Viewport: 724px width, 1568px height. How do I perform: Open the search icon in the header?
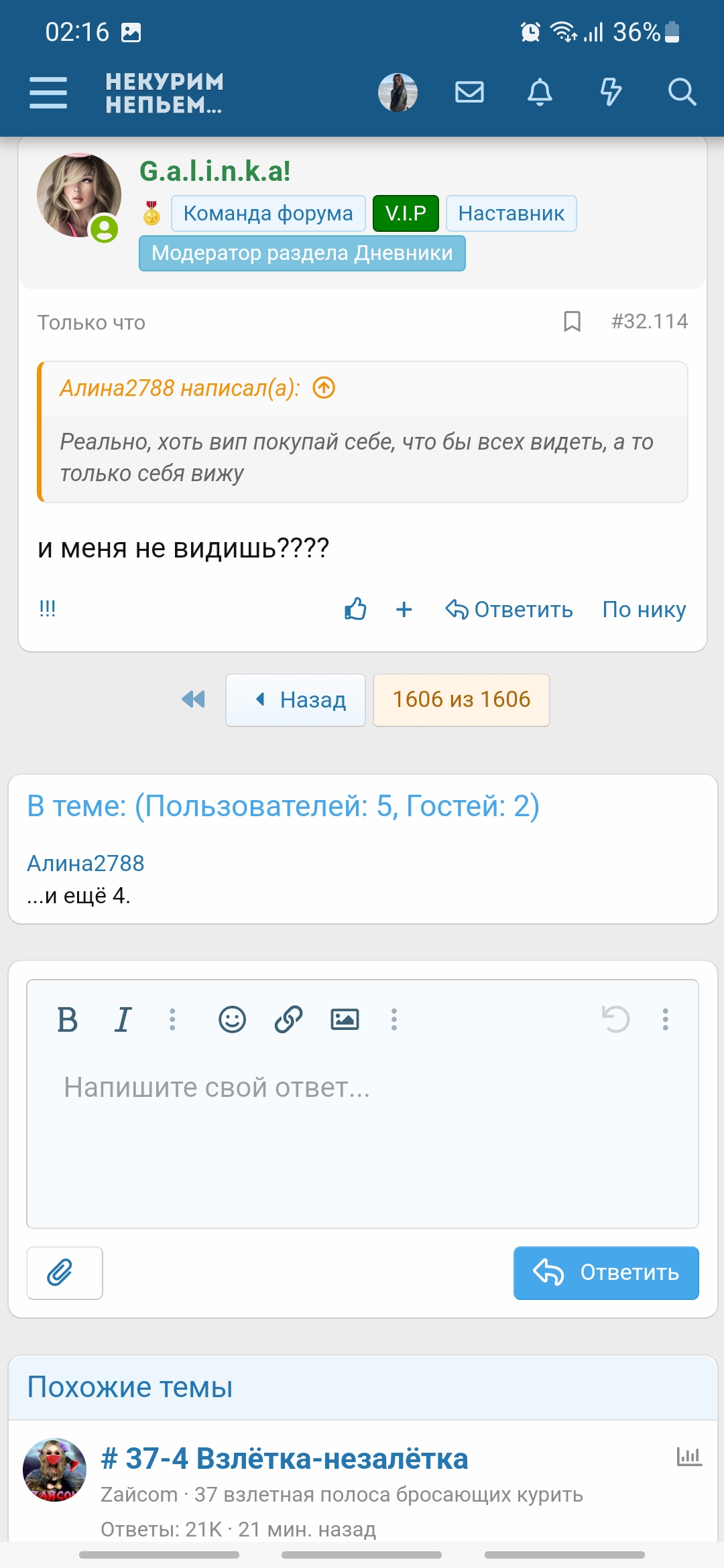pyautogui.click(x=682, y=93)
